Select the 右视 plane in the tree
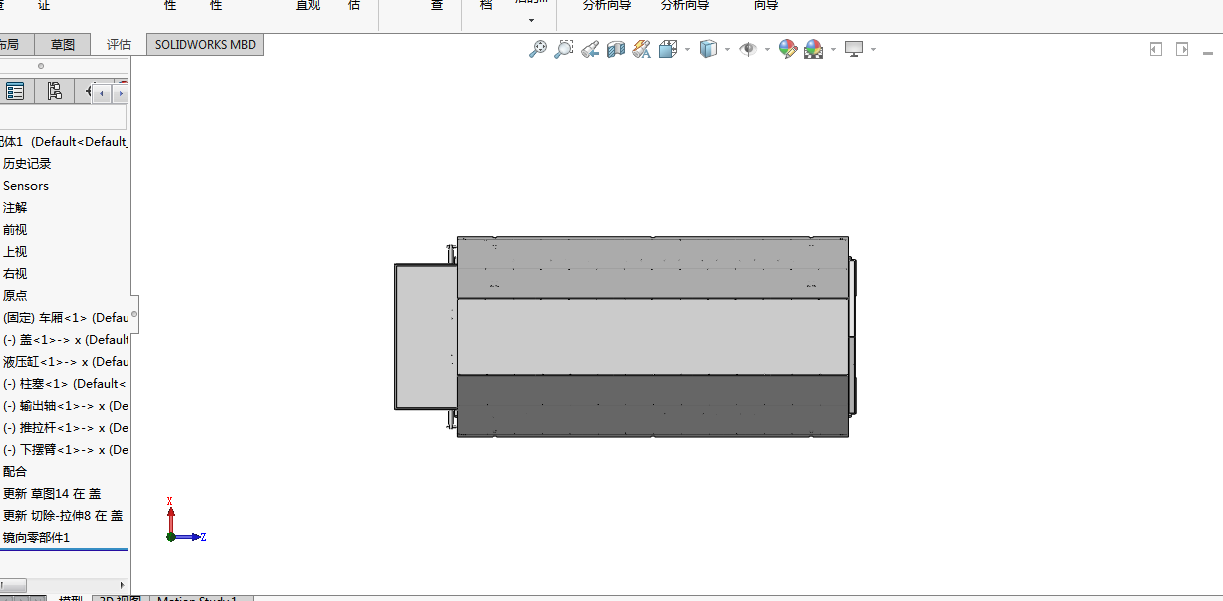This screenshot has width=1223, height=601. 15,273
